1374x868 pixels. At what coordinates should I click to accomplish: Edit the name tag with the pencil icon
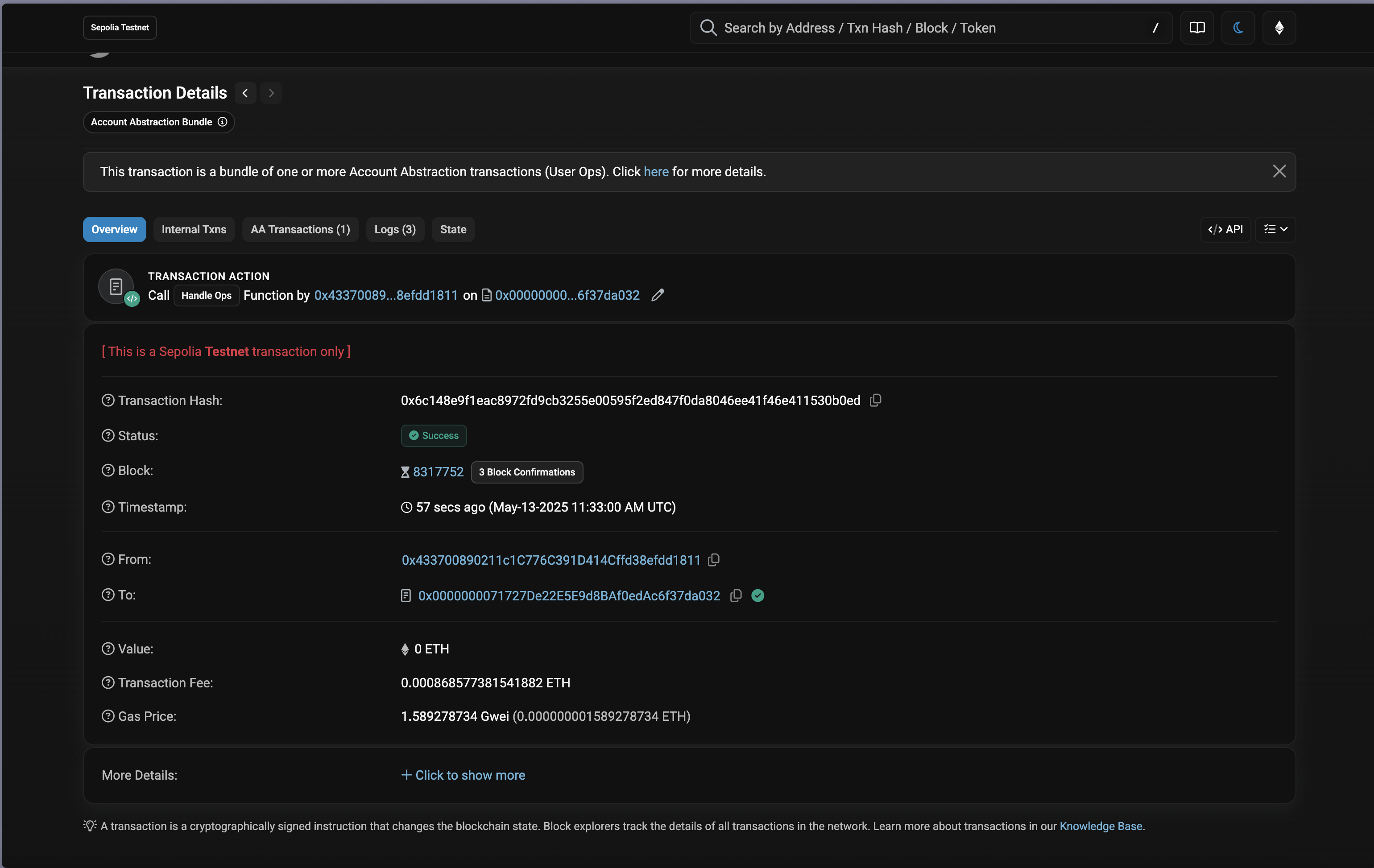[x=658, y=295]
